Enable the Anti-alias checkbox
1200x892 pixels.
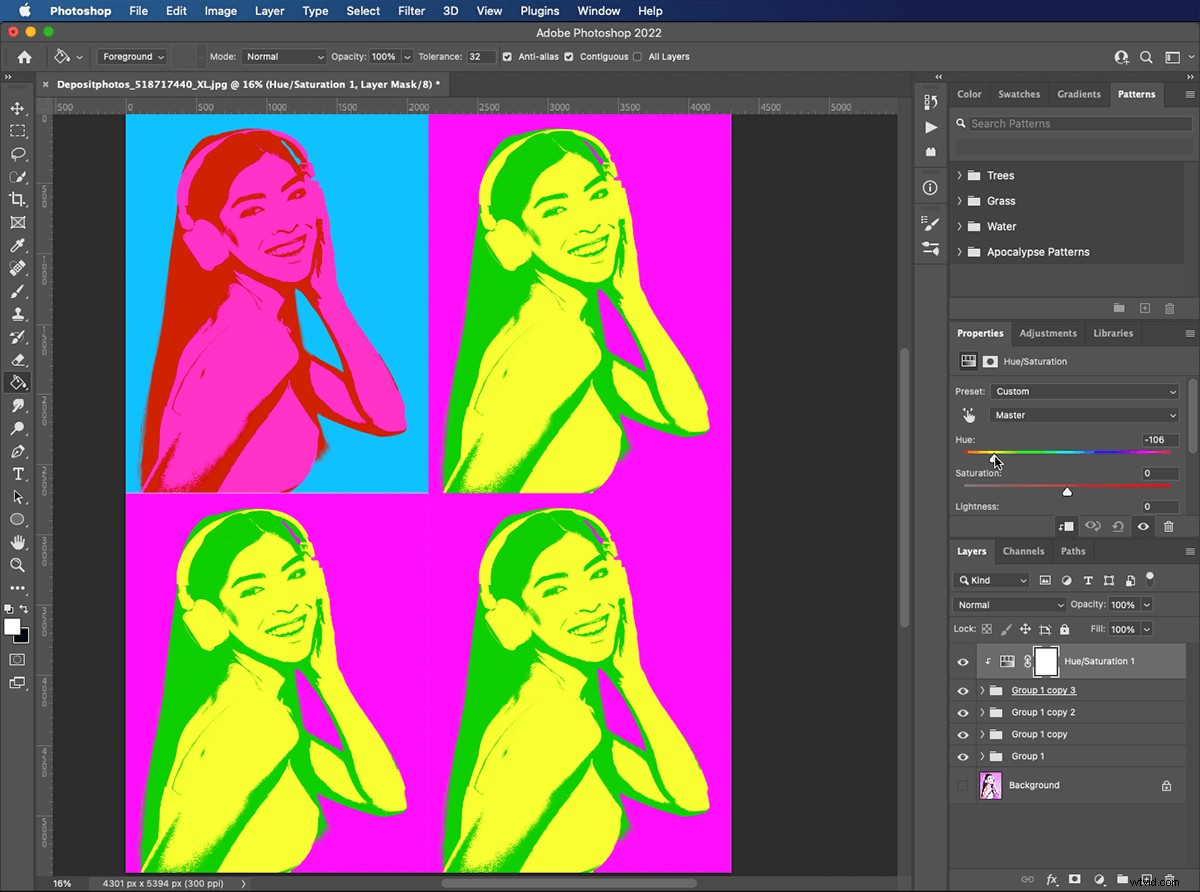pos(507,57)
